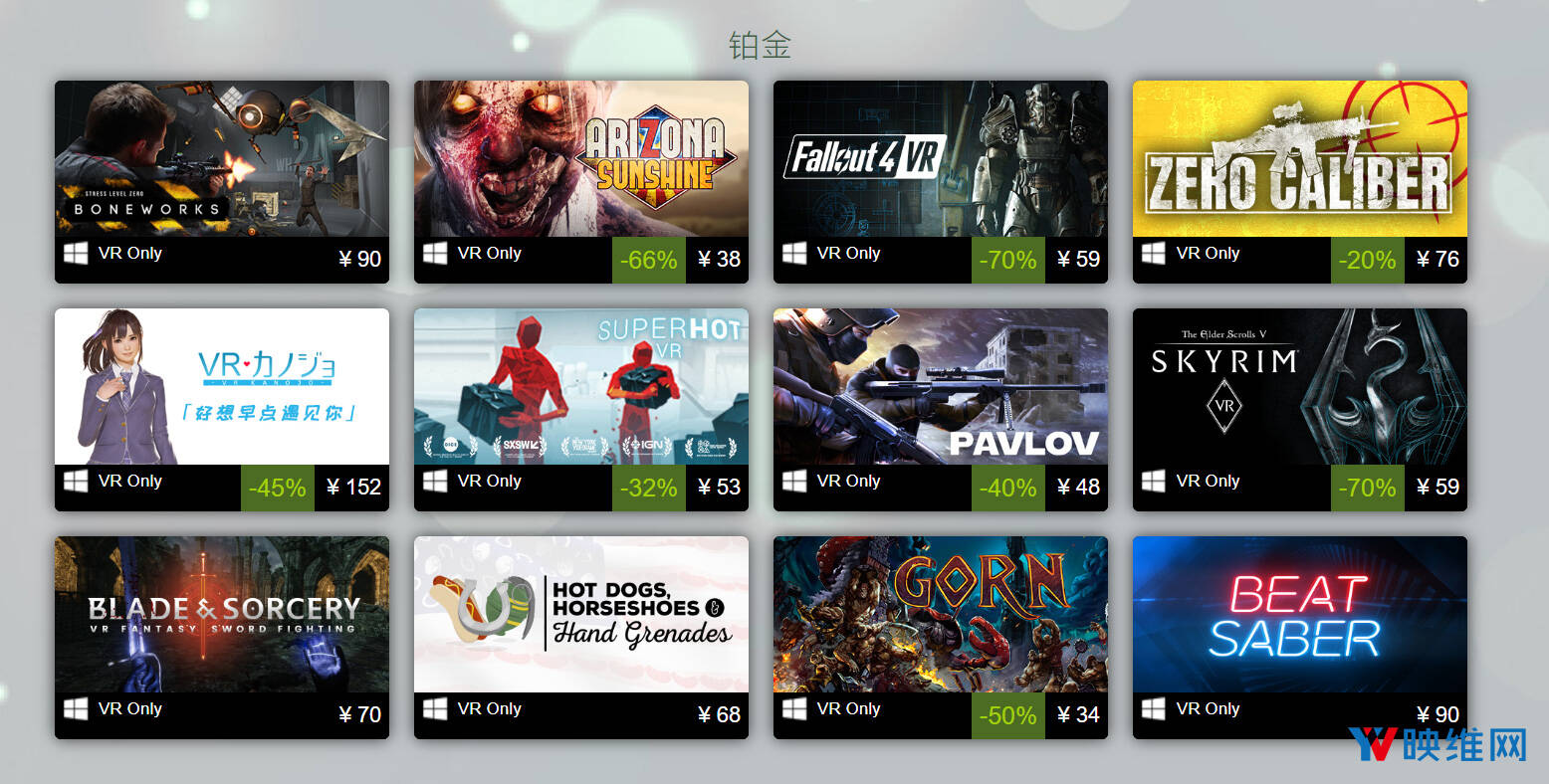
Task: Click the Windows icon under Boneworks
Action: click(76, 254)
